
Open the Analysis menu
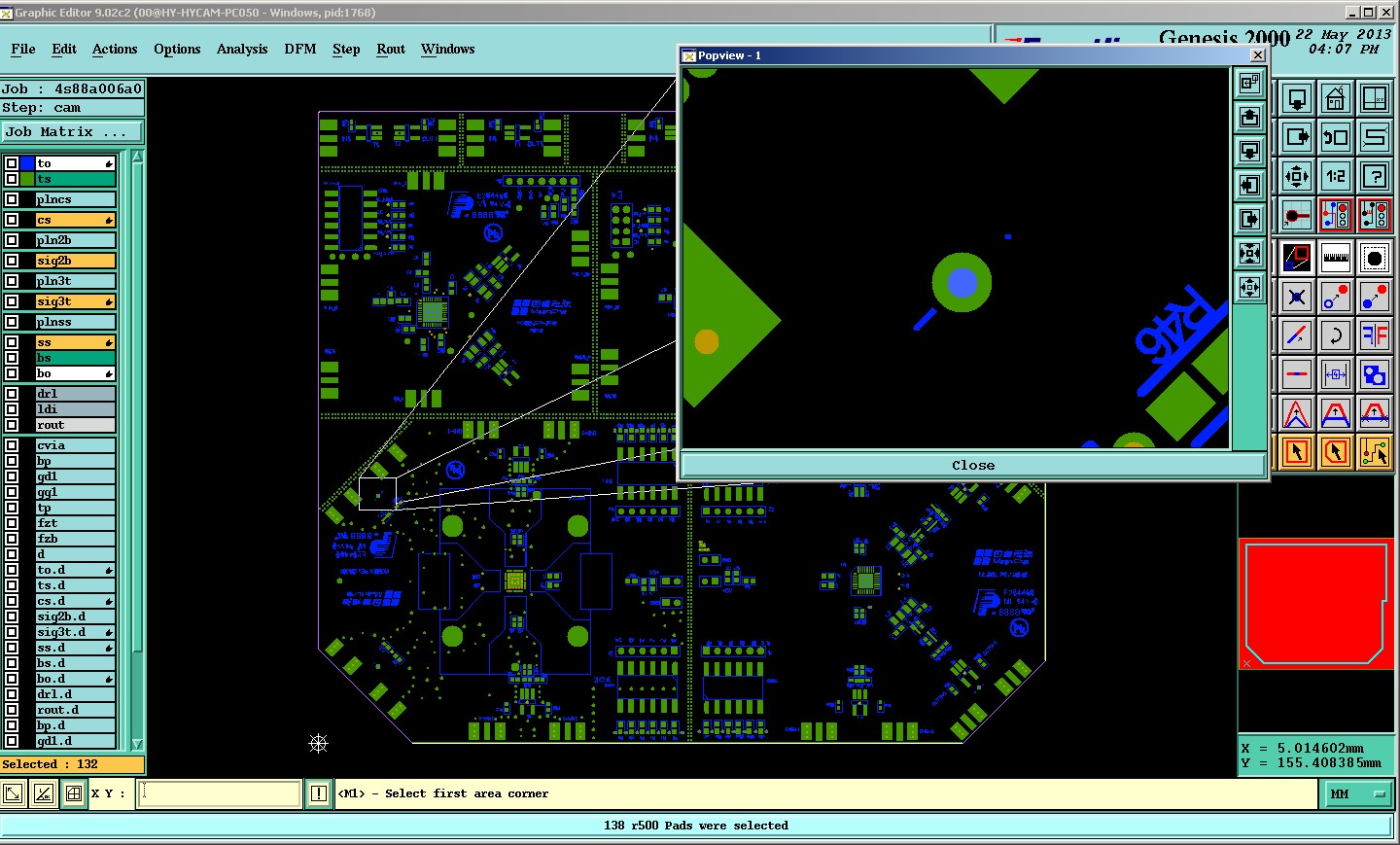(242, 49)
